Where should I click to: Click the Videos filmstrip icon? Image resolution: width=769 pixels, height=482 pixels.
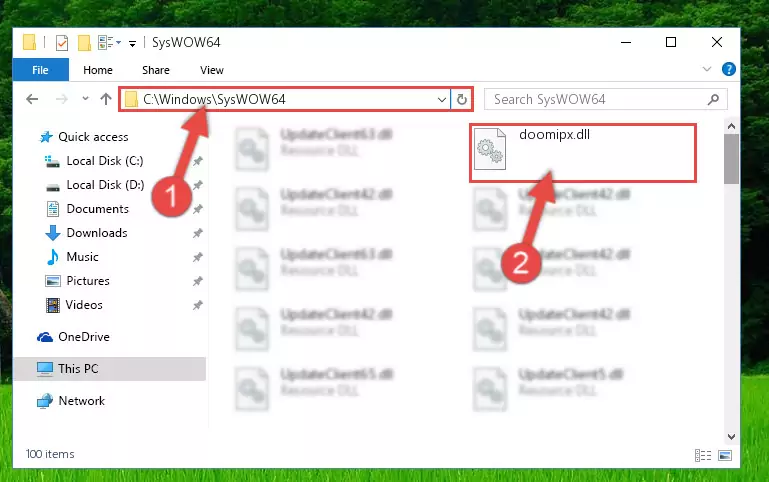52,305
